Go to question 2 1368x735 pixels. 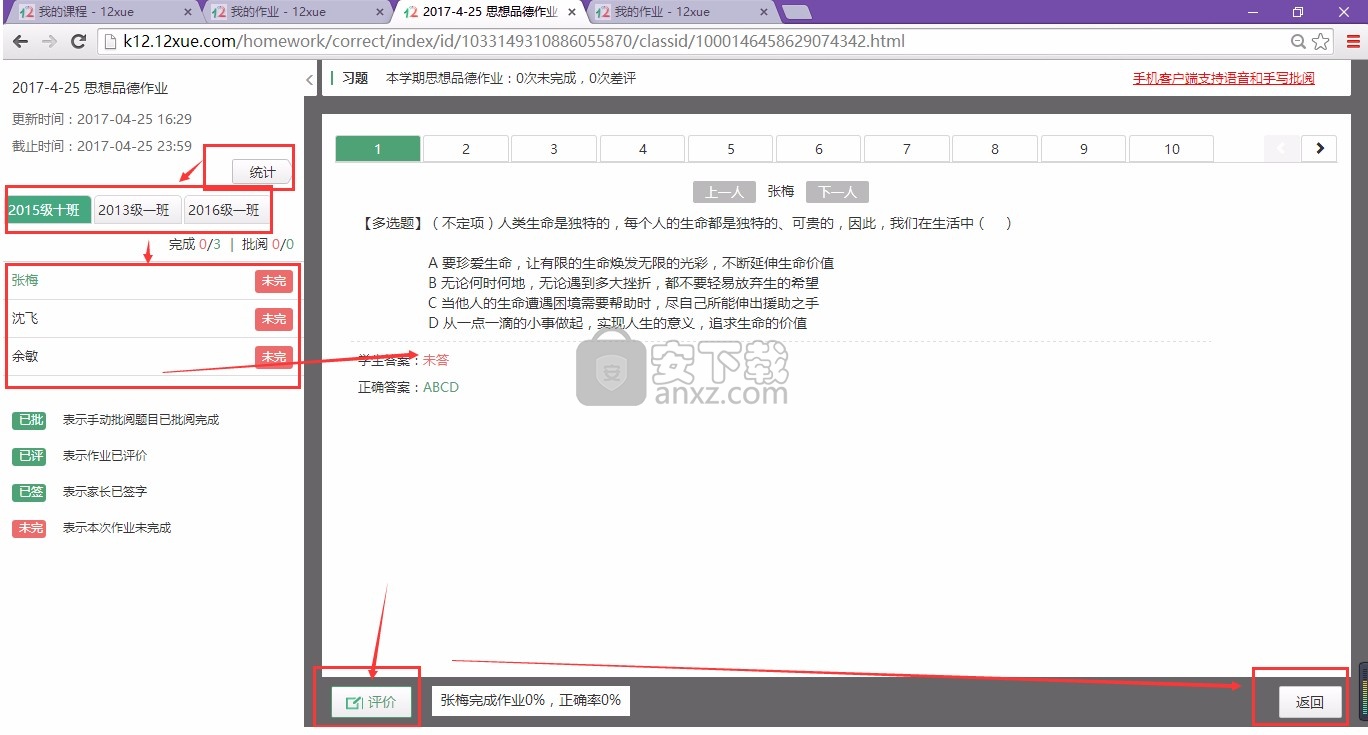tap(466, 148)
